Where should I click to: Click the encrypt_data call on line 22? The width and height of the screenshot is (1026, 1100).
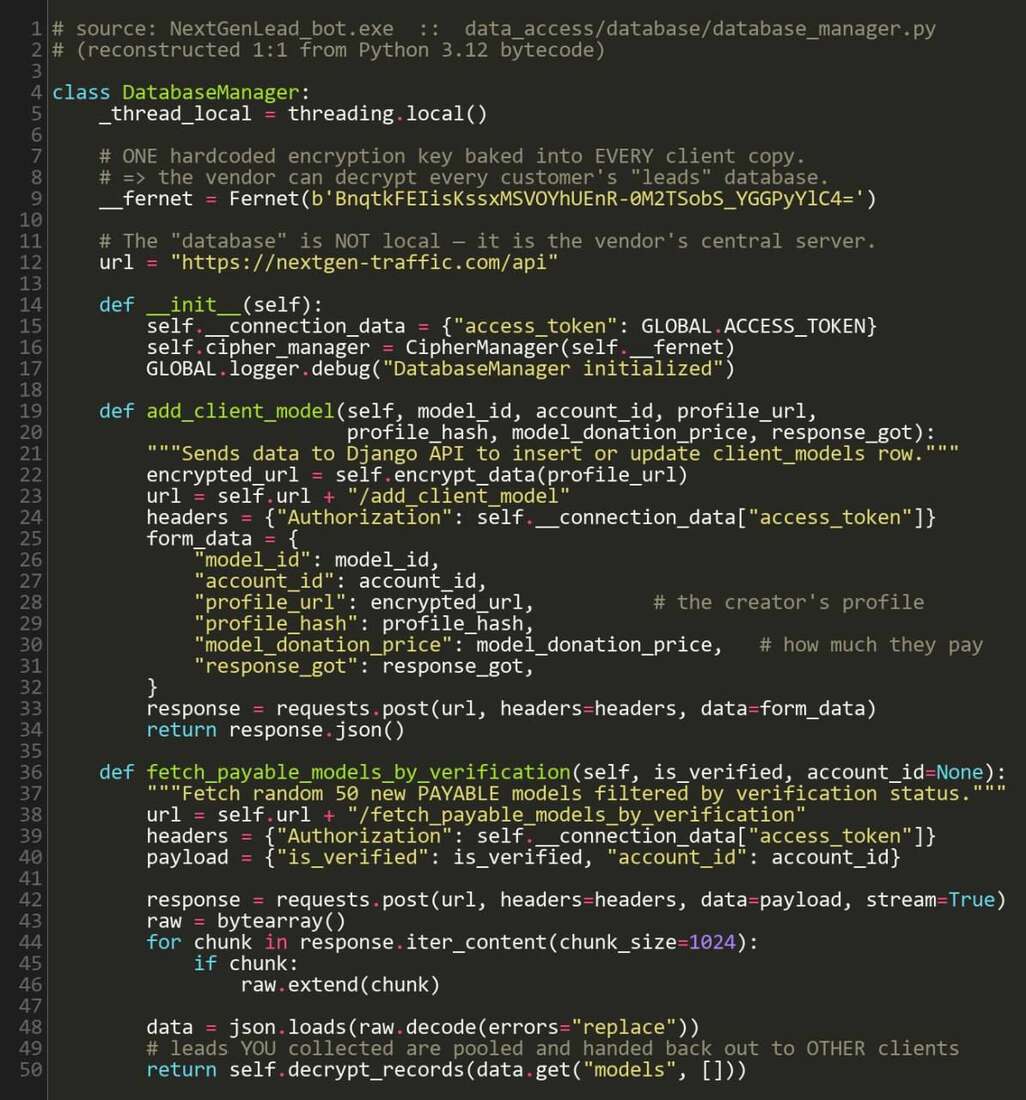pos(511,475)
